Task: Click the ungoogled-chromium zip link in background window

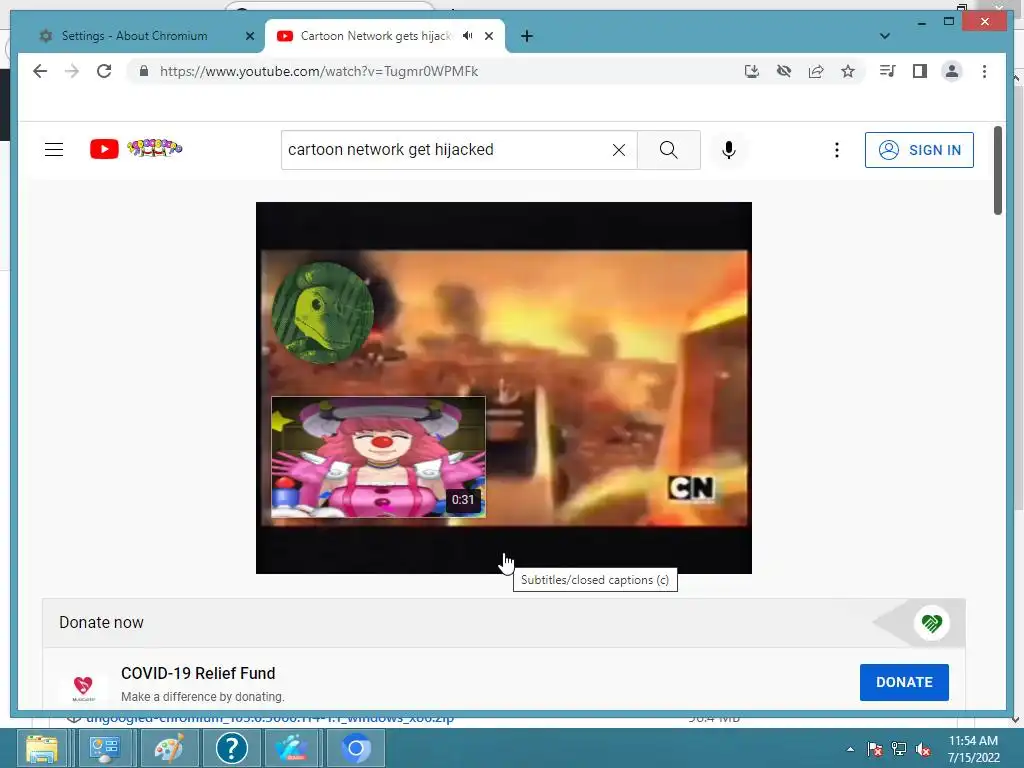Action: click(270, 718)
